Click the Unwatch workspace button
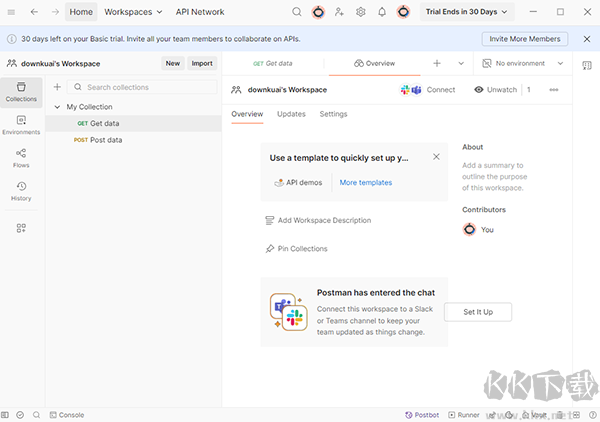This screenshot has width=600, height=422. 495,89
